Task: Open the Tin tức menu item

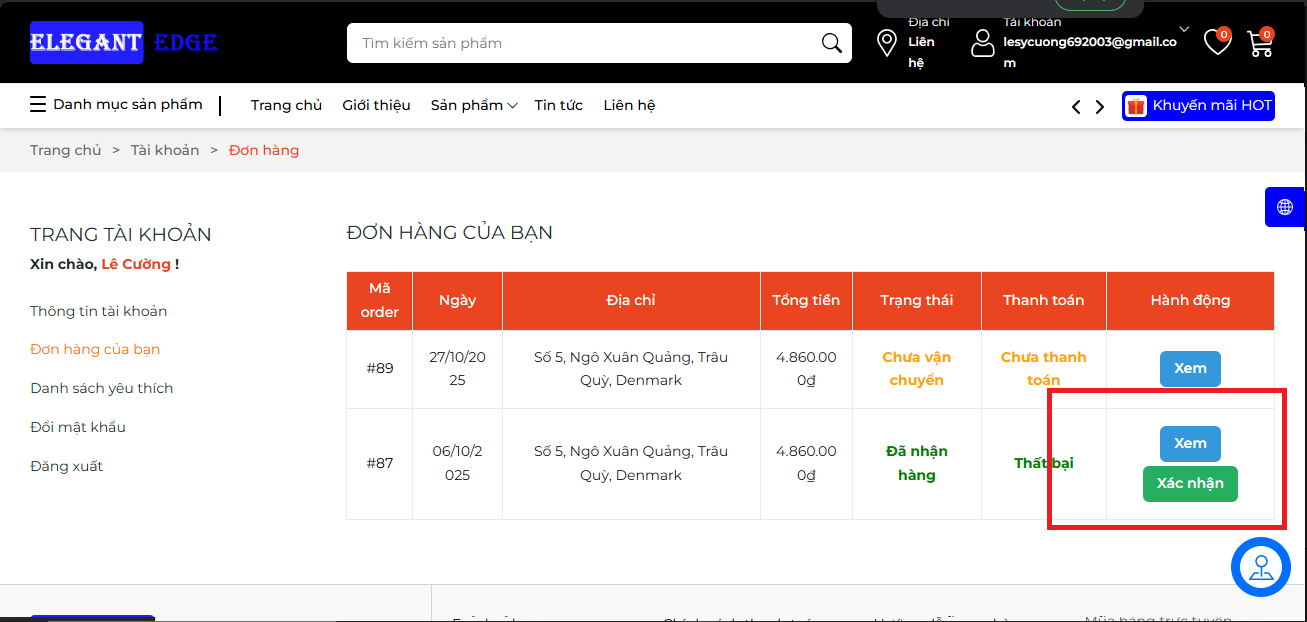Action: 558,105
